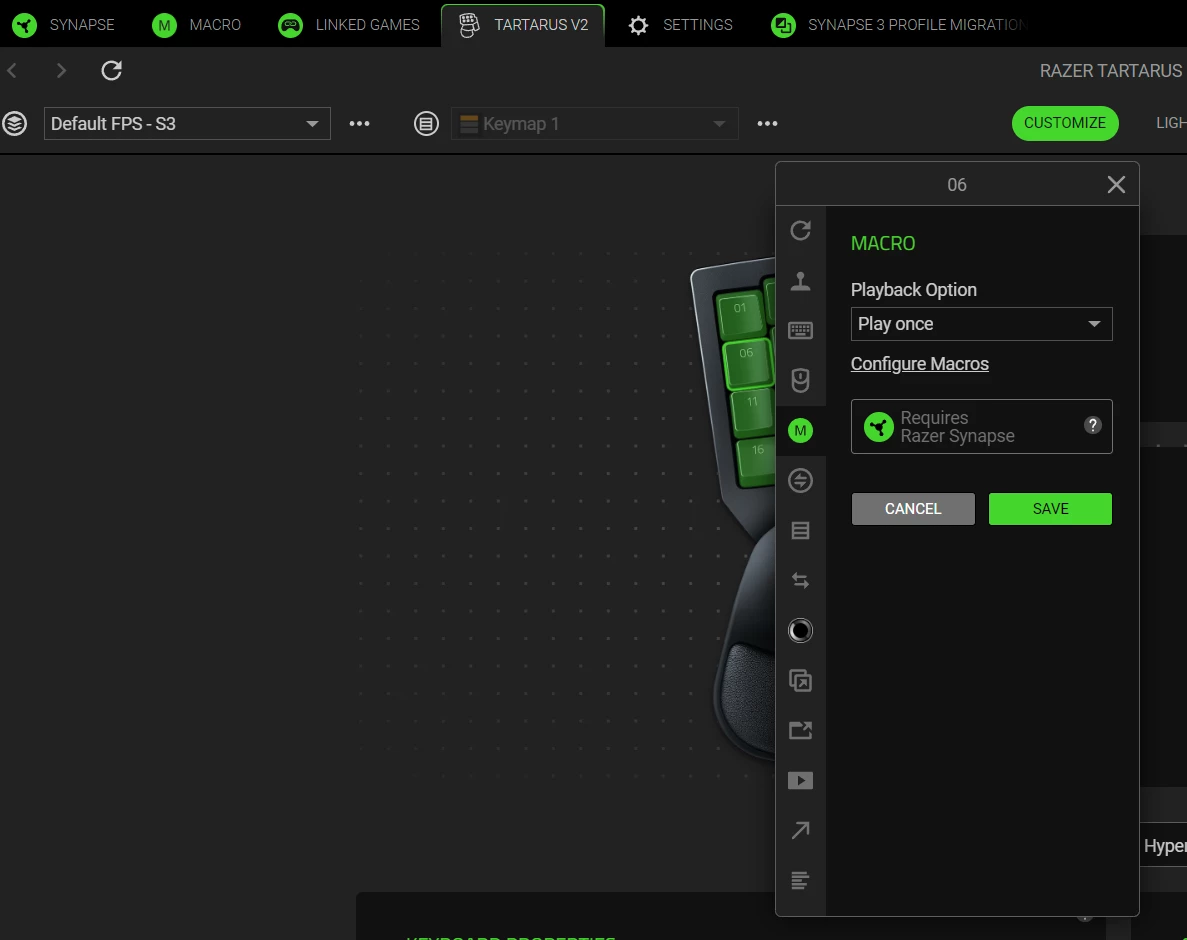1187x940 pixels.
Task: Select the Joystick function icon
Action: click(800, 281)
